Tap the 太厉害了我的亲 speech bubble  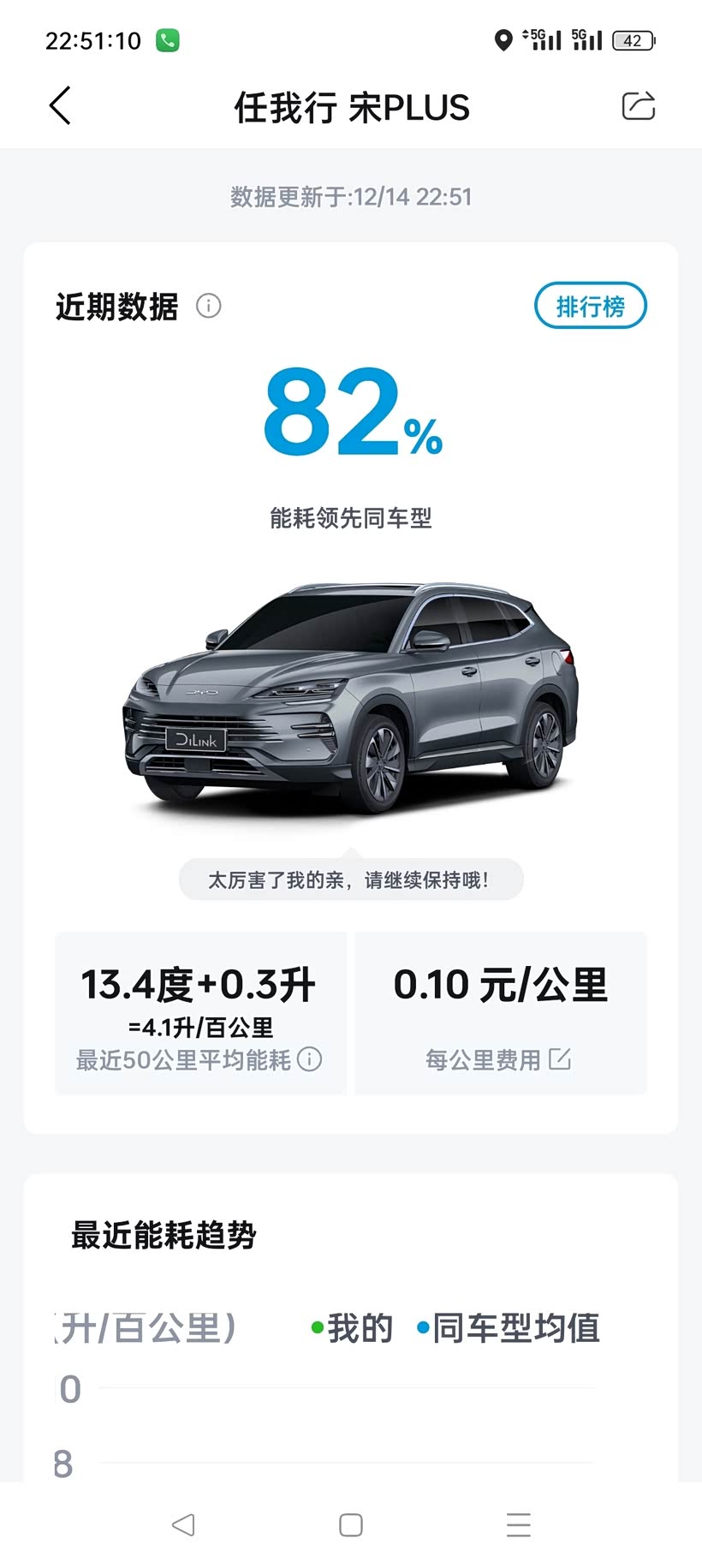coord(351,879)
